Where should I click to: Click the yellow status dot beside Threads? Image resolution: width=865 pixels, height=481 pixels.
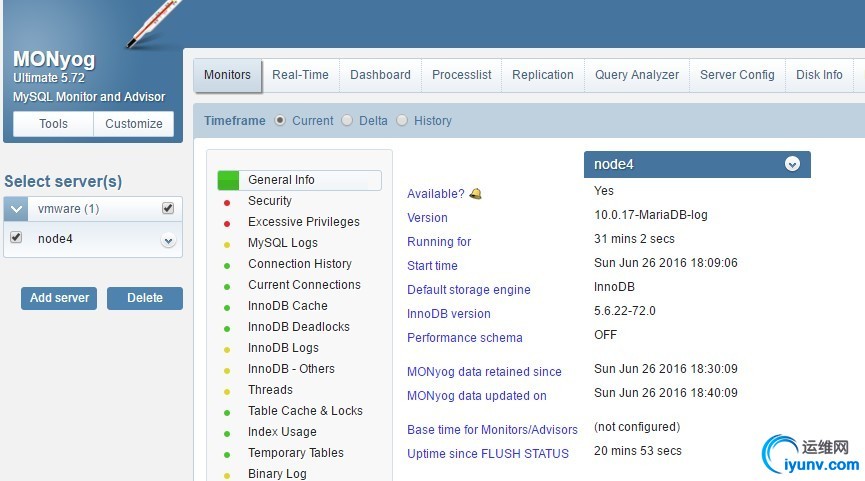pos(227,391)
